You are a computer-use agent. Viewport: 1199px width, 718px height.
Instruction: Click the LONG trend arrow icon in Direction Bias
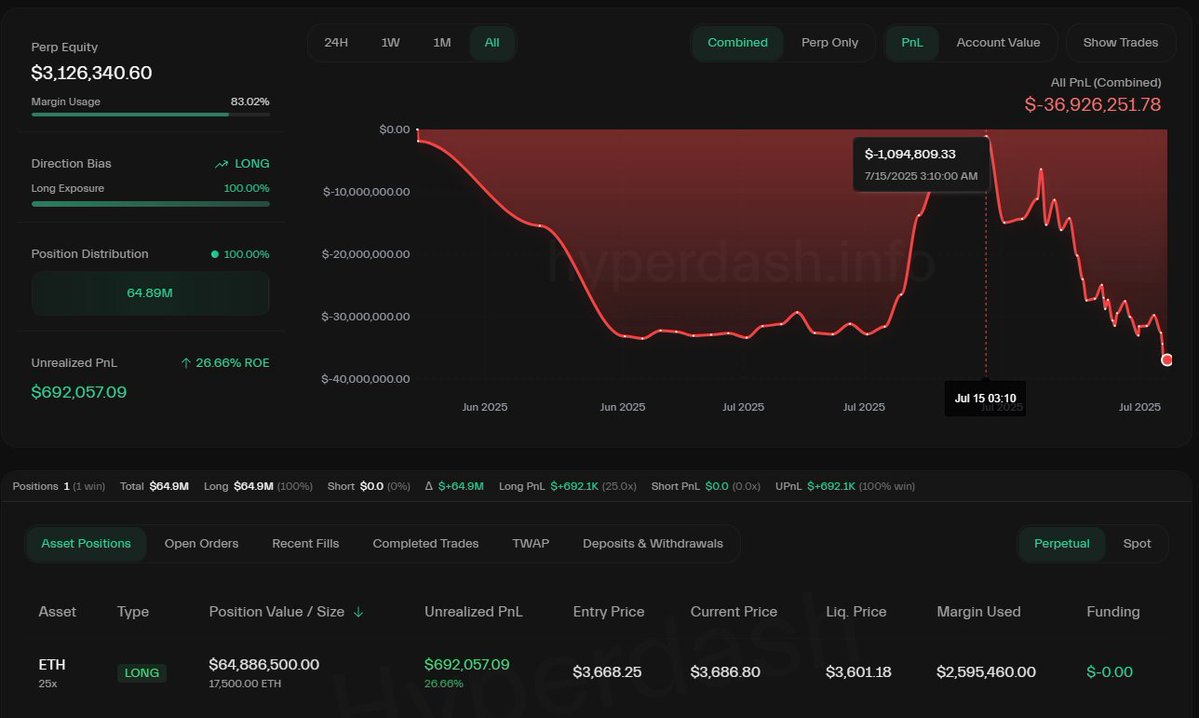pos(222,164)
